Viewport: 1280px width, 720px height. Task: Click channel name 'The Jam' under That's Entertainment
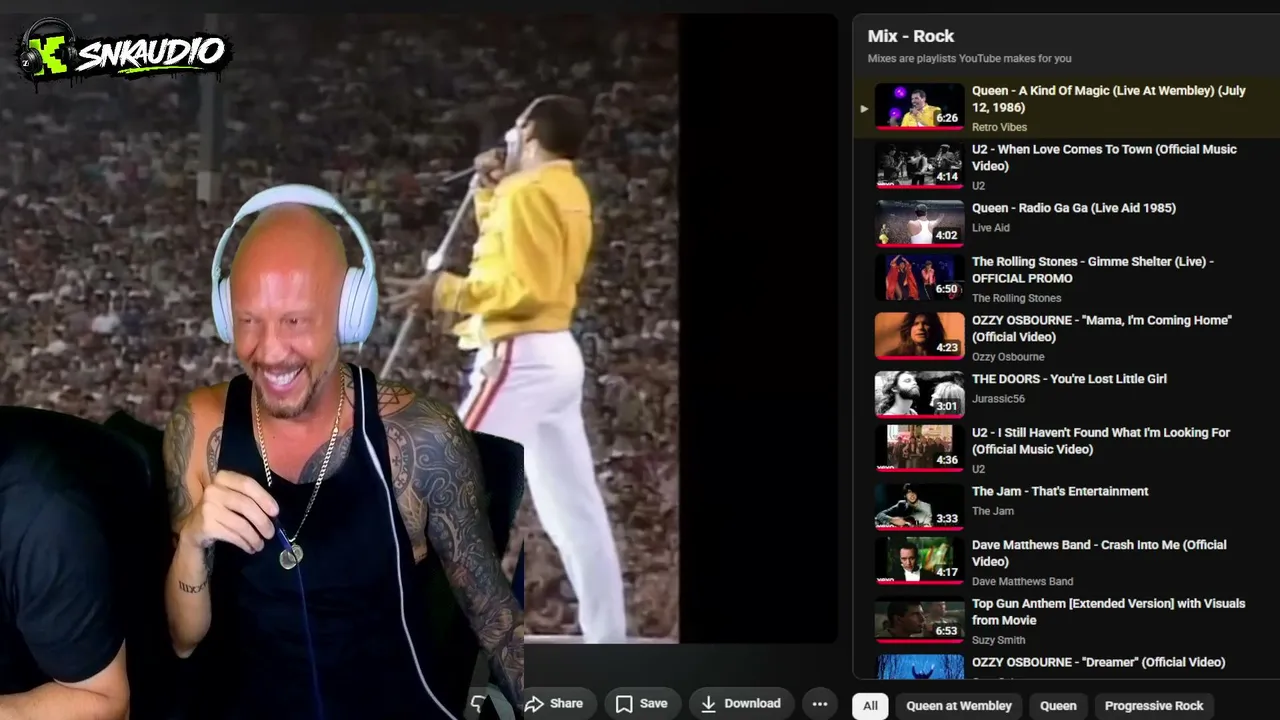point(993,511)
